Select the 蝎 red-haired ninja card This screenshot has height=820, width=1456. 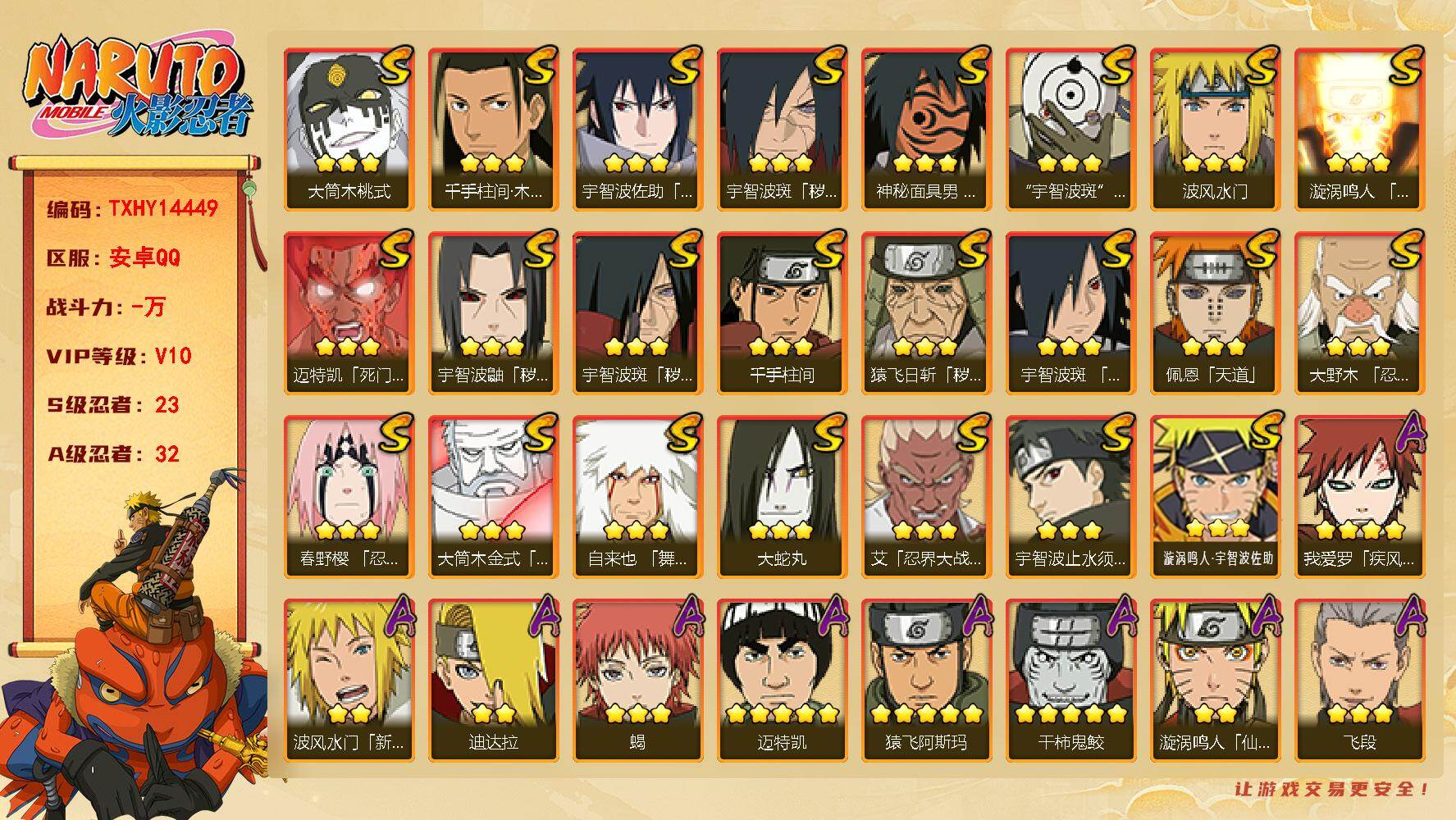click(638, 681)
